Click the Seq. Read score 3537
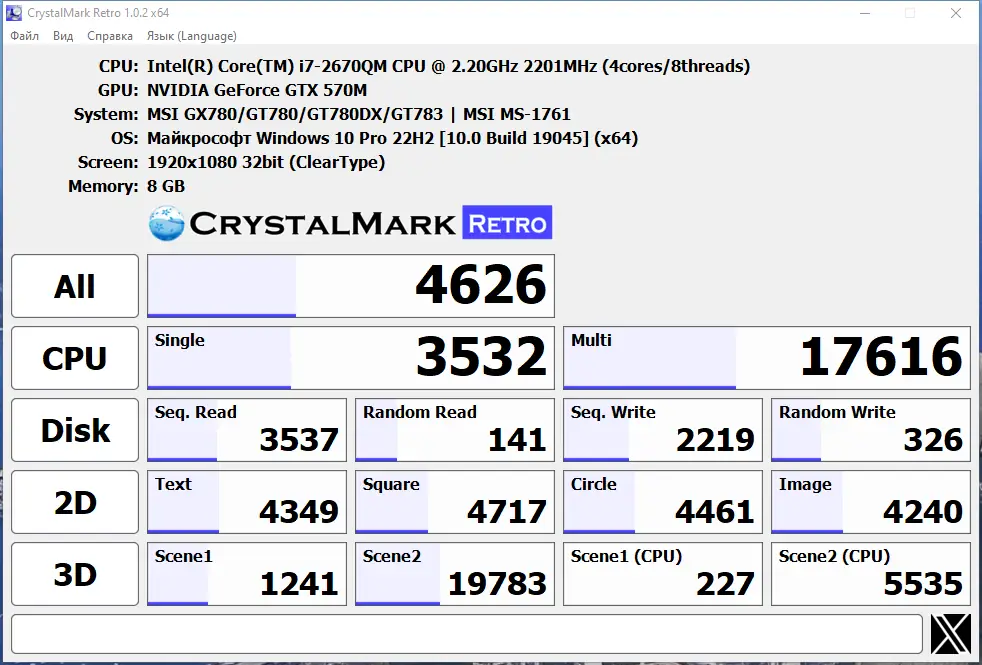 (247, 430)
